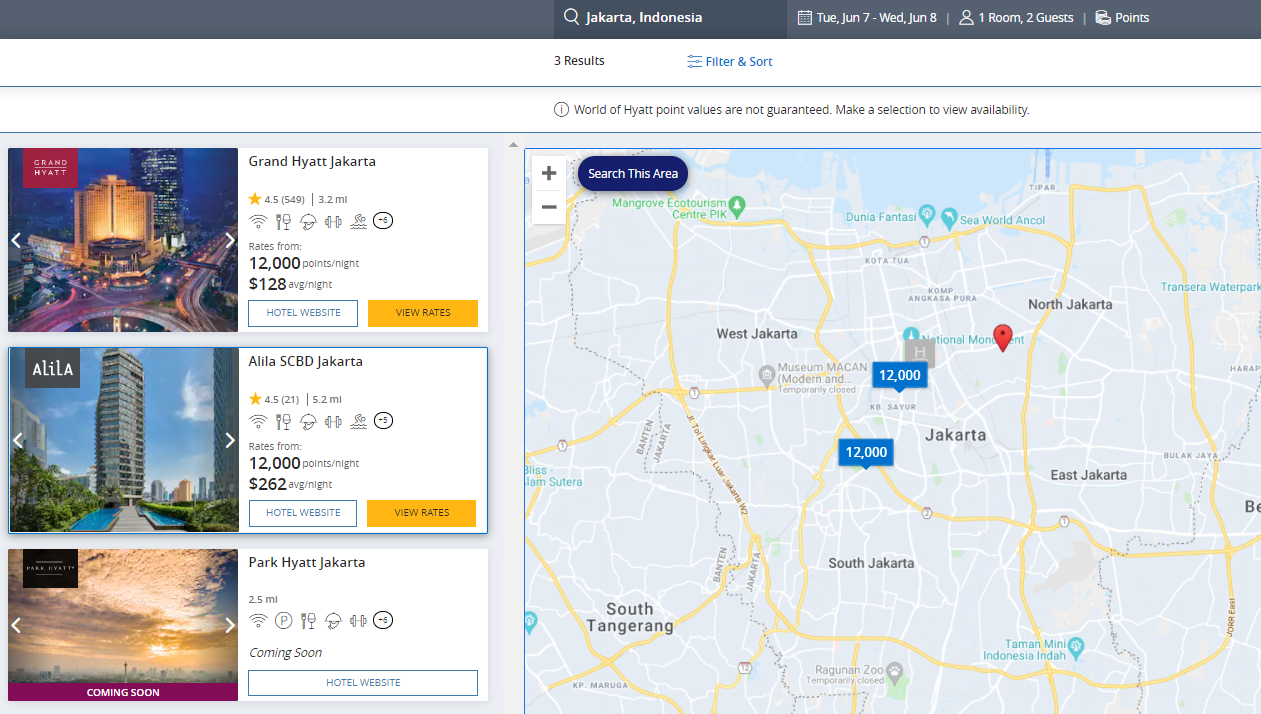This screenshot has height=714, width=1261.
Task: Open Grand Hyatt Jakarta hotel website
Action: (x=303, y=313)
